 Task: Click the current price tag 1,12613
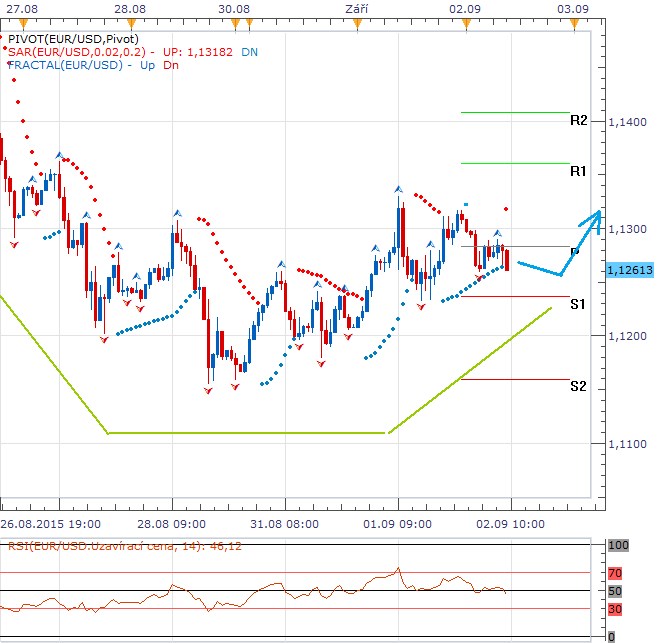(629, 270)
